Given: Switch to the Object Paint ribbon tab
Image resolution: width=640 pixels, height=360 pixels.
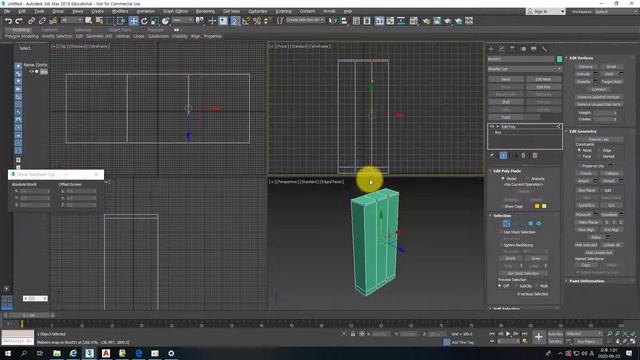Looking at the screenshot, I should [x=120, y=30].
